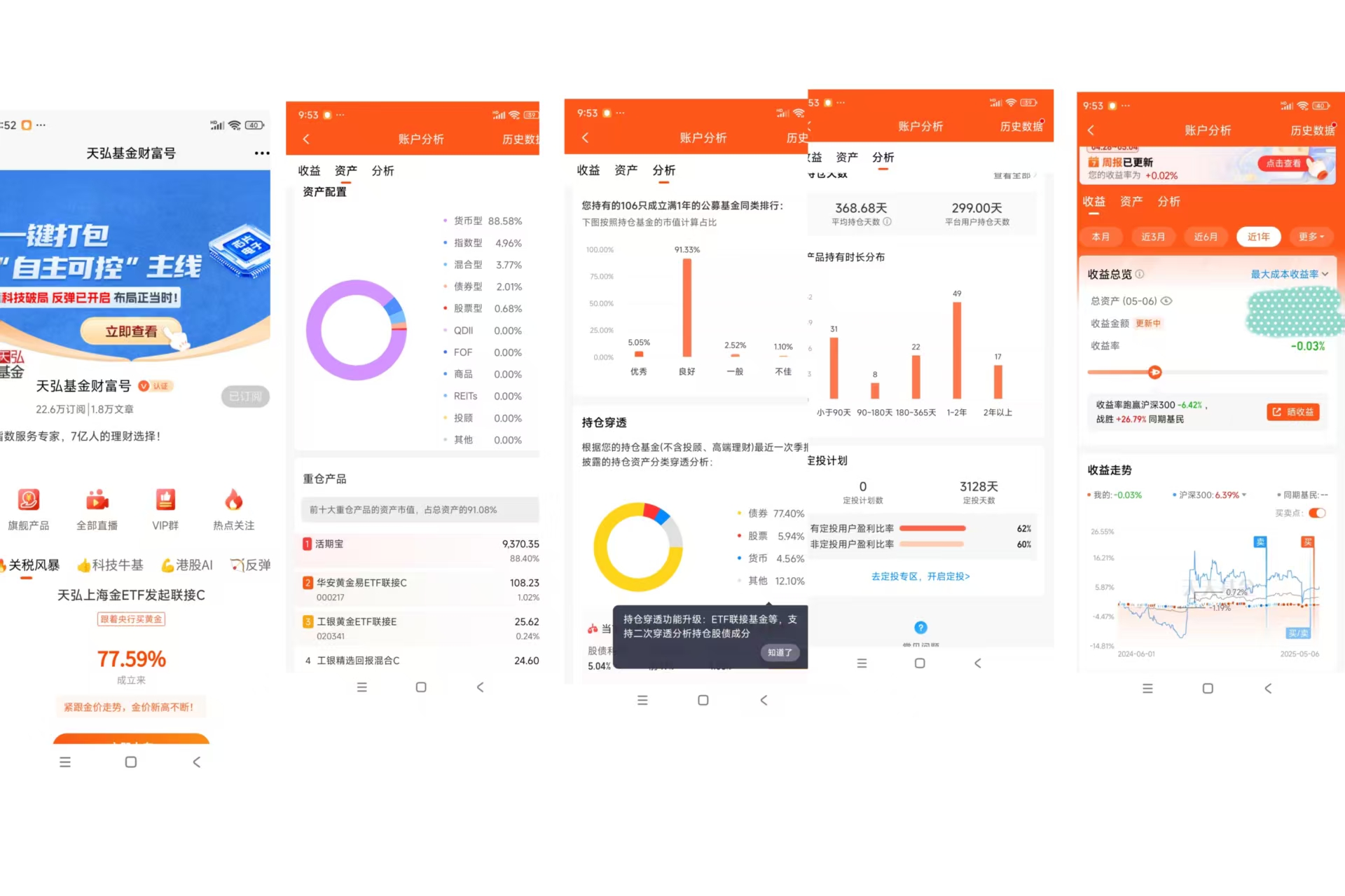Image resolution: width=1345 pixels, height=896 pixels.
Task: Expand the 更多 period dropdown
Action: click(1311, 237)
